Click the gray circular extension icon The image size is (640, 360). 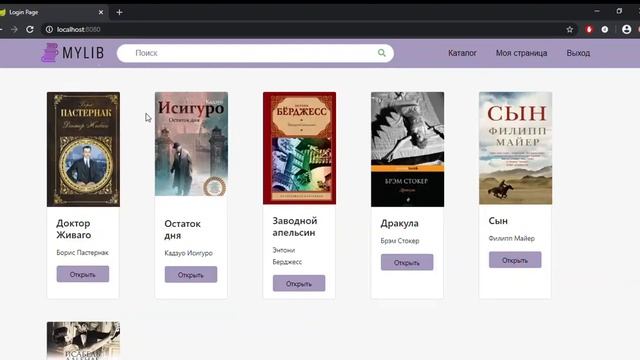pyautogui.click(x=605, y=29)
